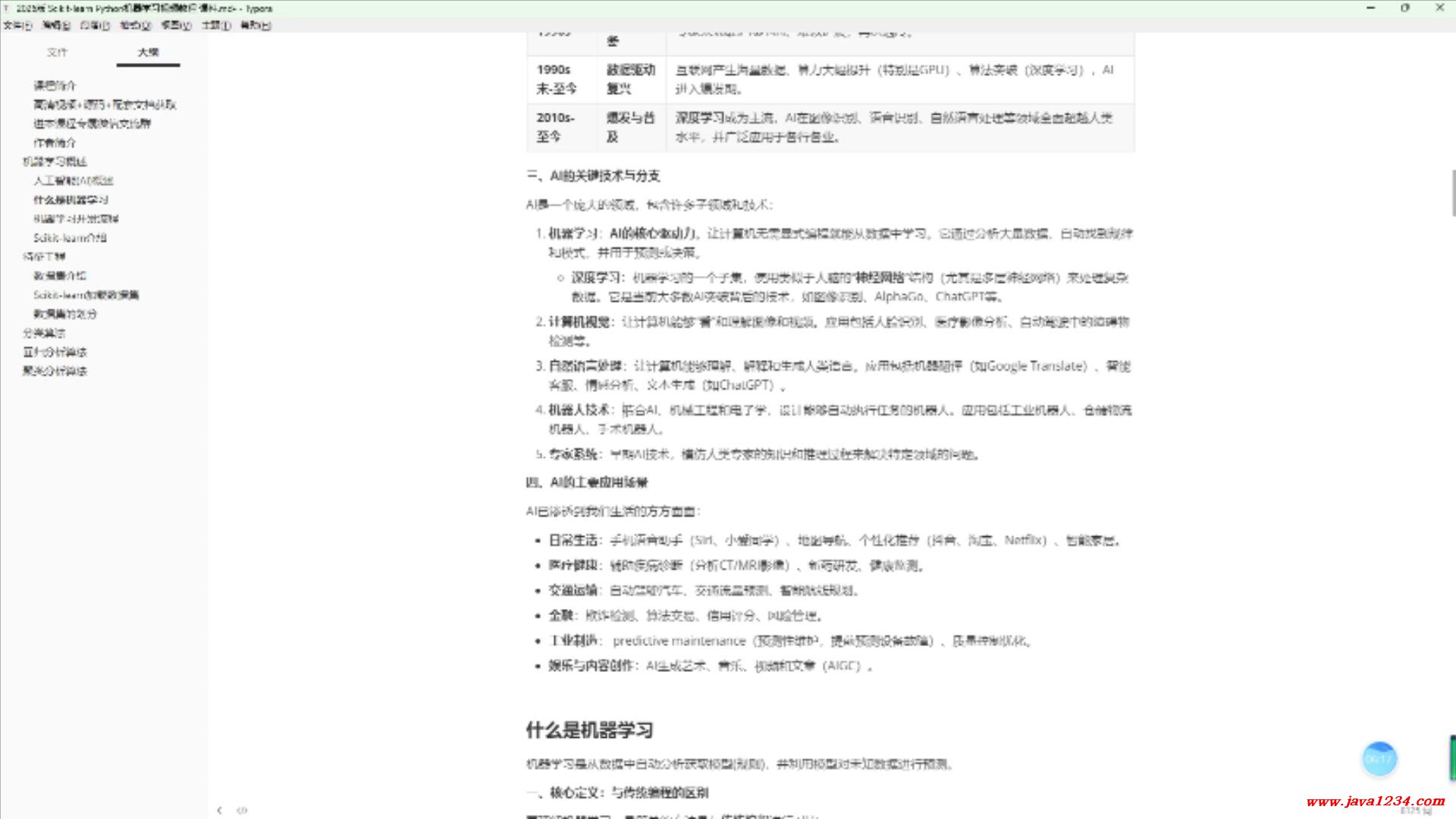The width and height of the screenshot is (1456, 819).
Task: Open the 主题(T) theme menu
Action: coord(216,25)
